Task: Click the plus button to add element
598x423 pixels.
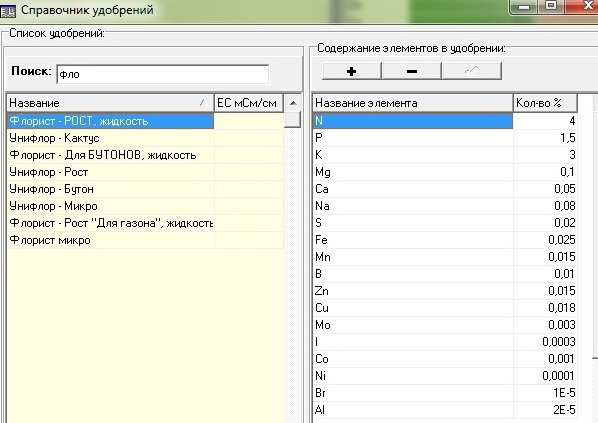Action: (x=351, y=71)
